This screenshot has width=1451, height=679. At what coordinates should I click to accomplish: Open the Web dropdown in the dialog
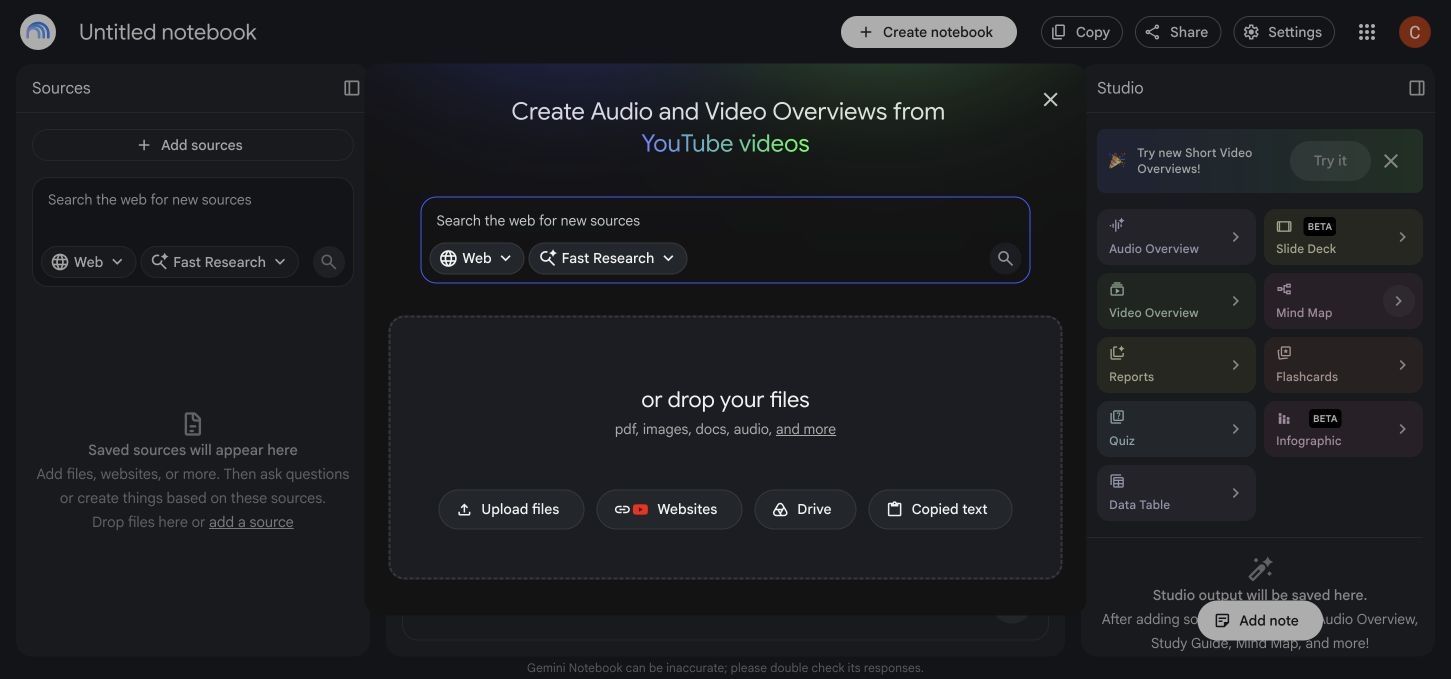pos(476,258)
